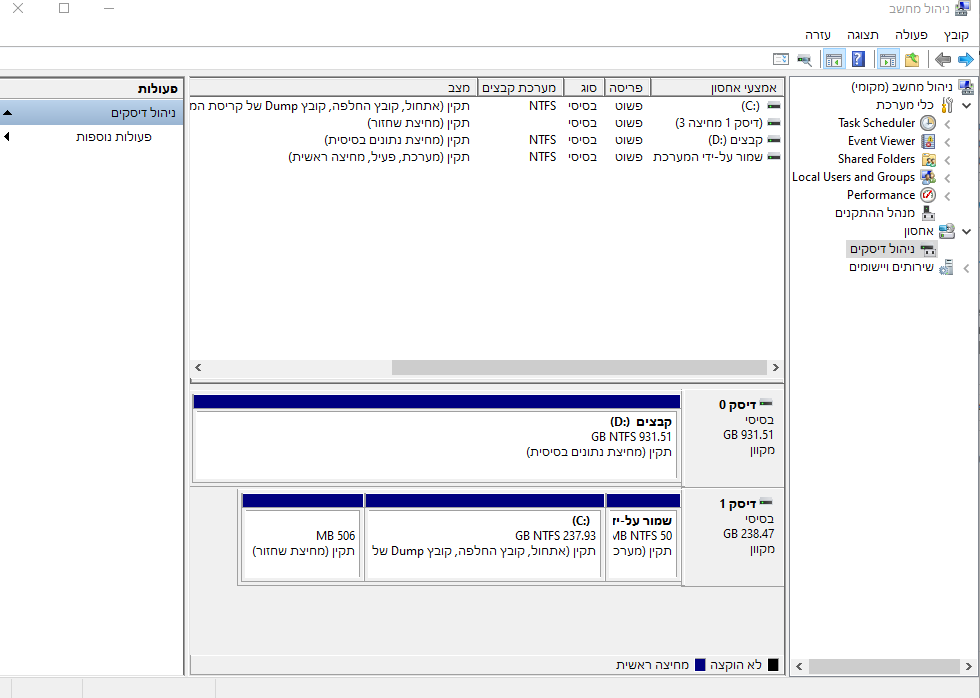
Task: Click the volume icon of שמור על-ידי המערכת row
Action: point(774,156)
